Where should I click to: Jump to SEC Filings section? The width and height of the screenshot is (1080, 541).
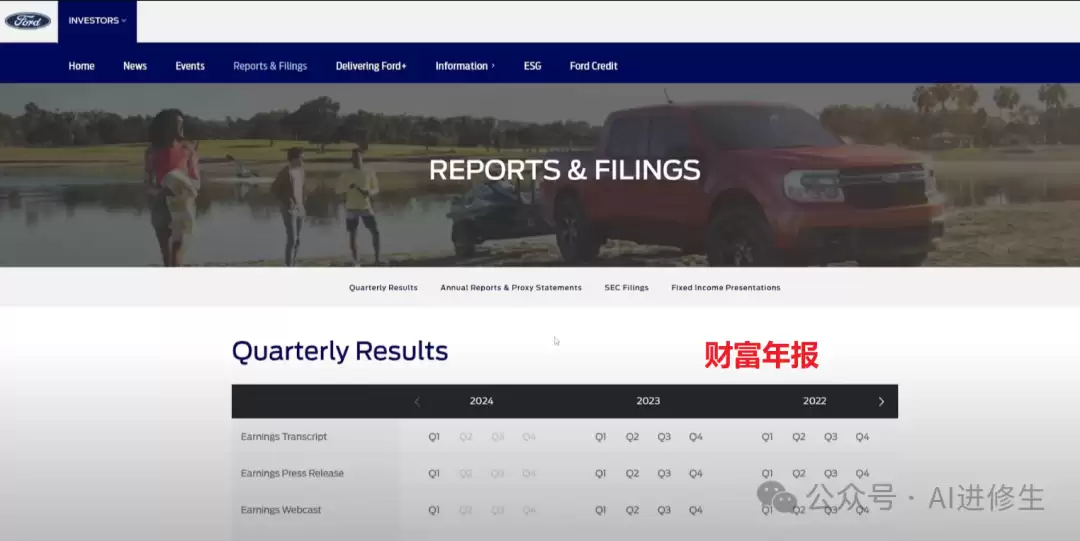[627, 288]
